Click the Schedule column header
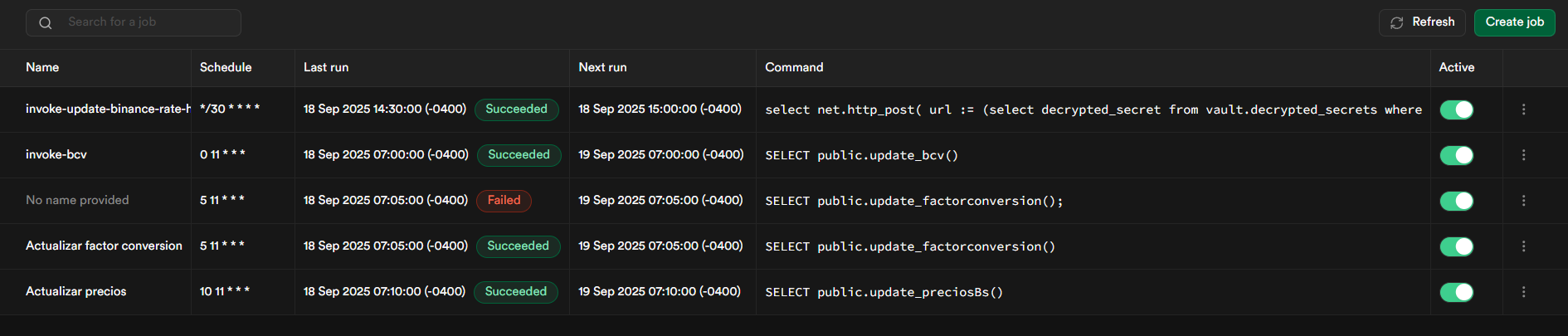 coord(226,67)
